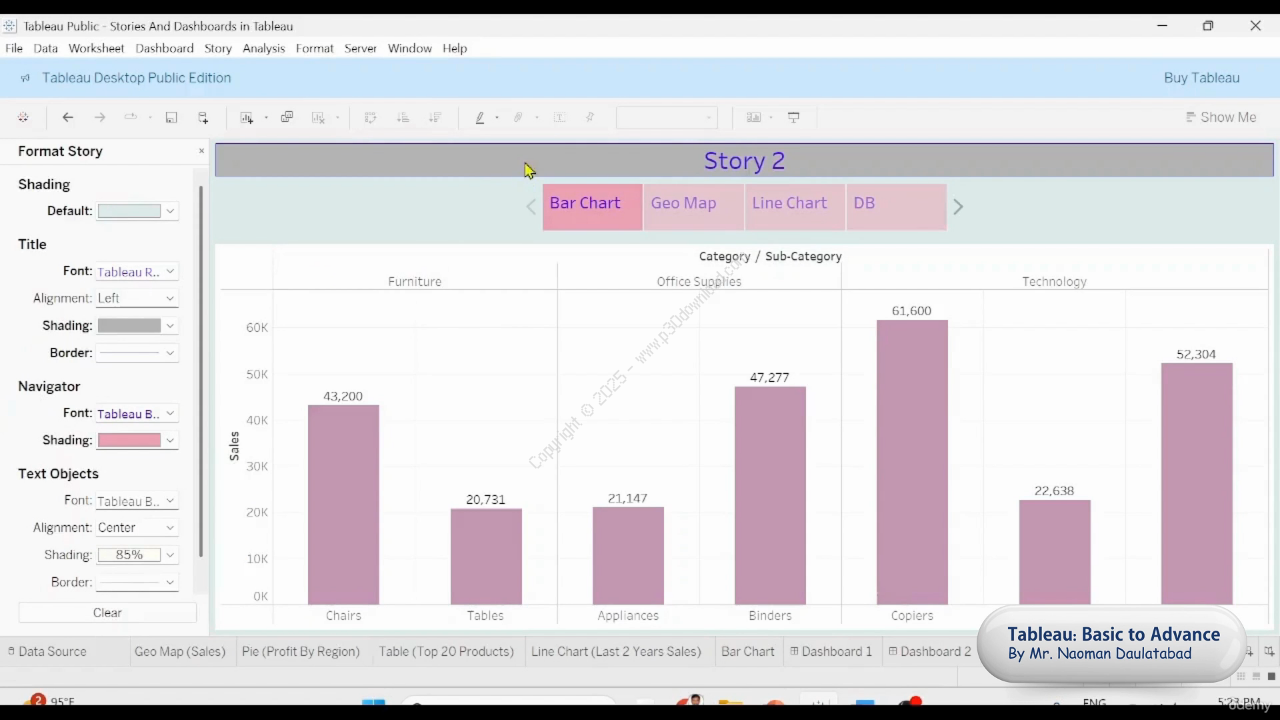Click the Redo forward arrow in toolbar
Image resolution: width=1280 pixels, height=720 pixels.
[x=99, y=117]
